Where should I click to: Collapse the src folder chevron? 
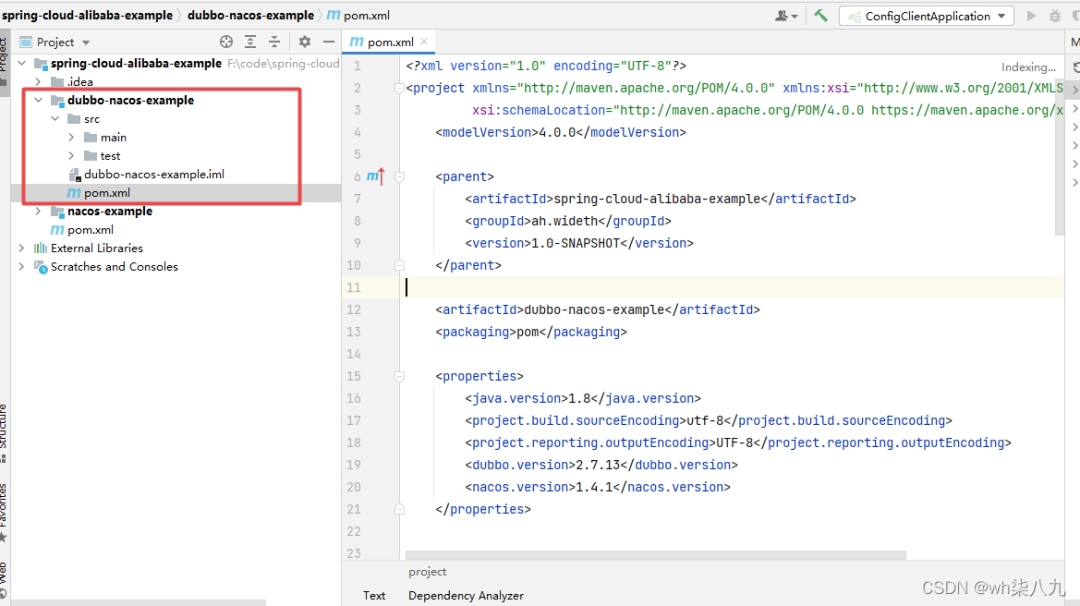[56, 118]
